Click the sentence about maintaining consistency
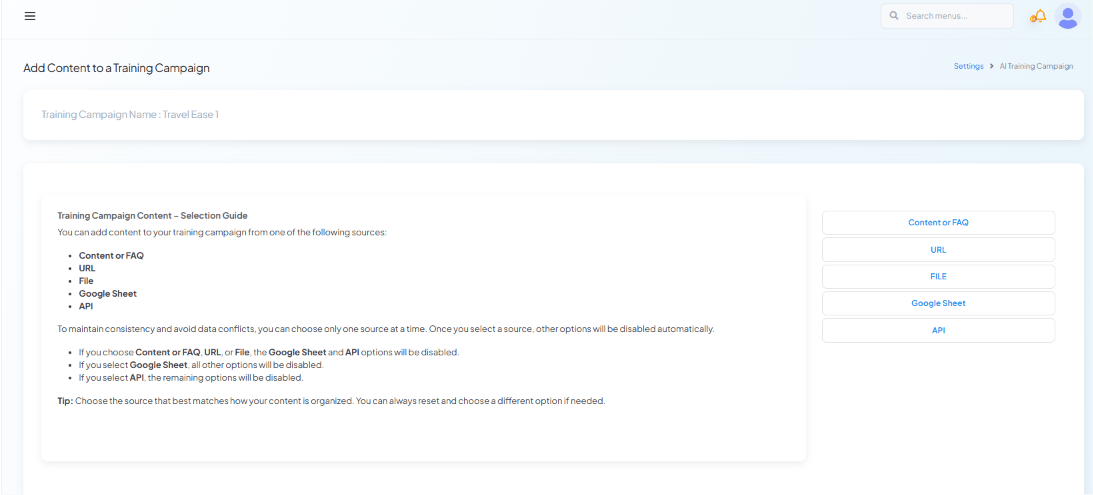 tap(385, 328)
